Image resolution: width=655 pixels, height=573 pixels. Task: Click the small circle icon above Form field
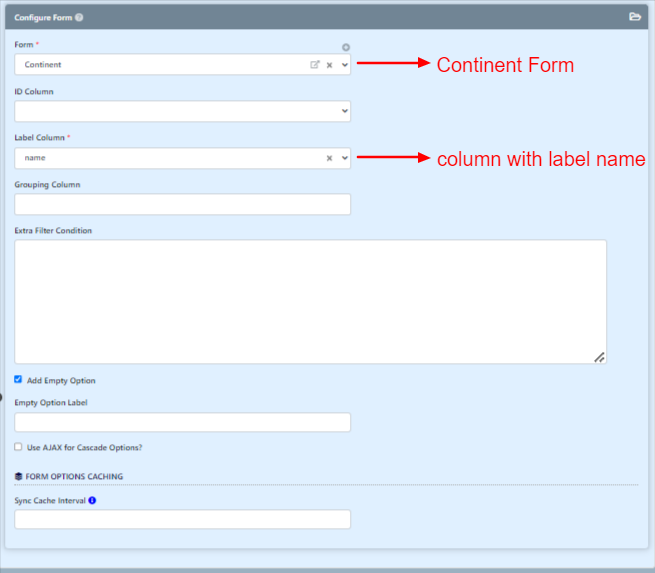tap(346, 47)
